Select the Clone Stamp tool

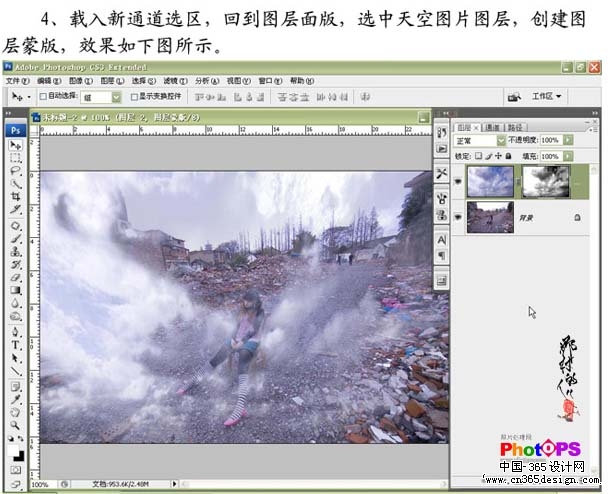tap(16, 252)
